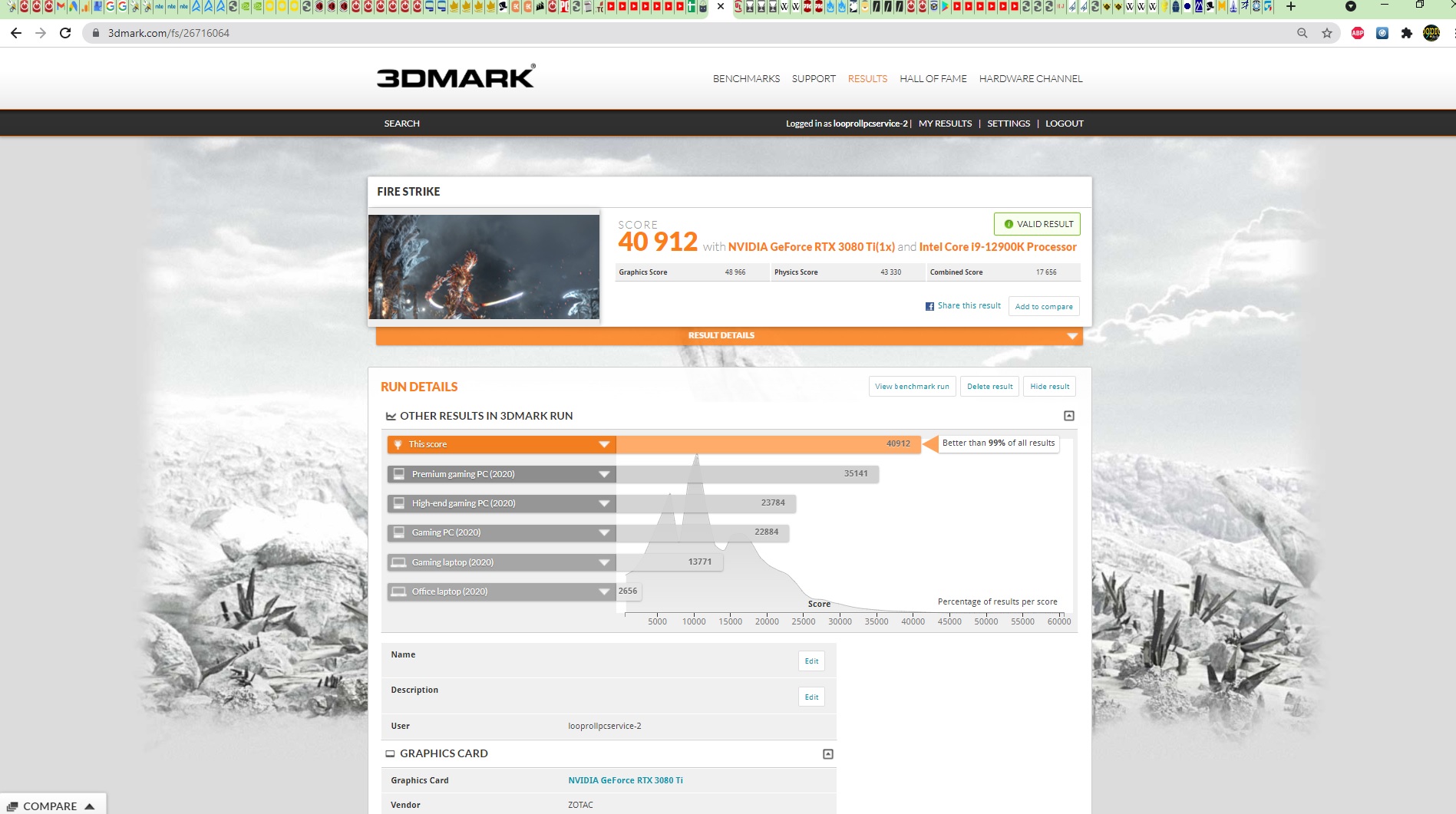This screenshot has width=1456, height=814.
Task: Open the tab search dropdown arrow in title bar
Action: pyautogui.click(x=1351, y=7)
